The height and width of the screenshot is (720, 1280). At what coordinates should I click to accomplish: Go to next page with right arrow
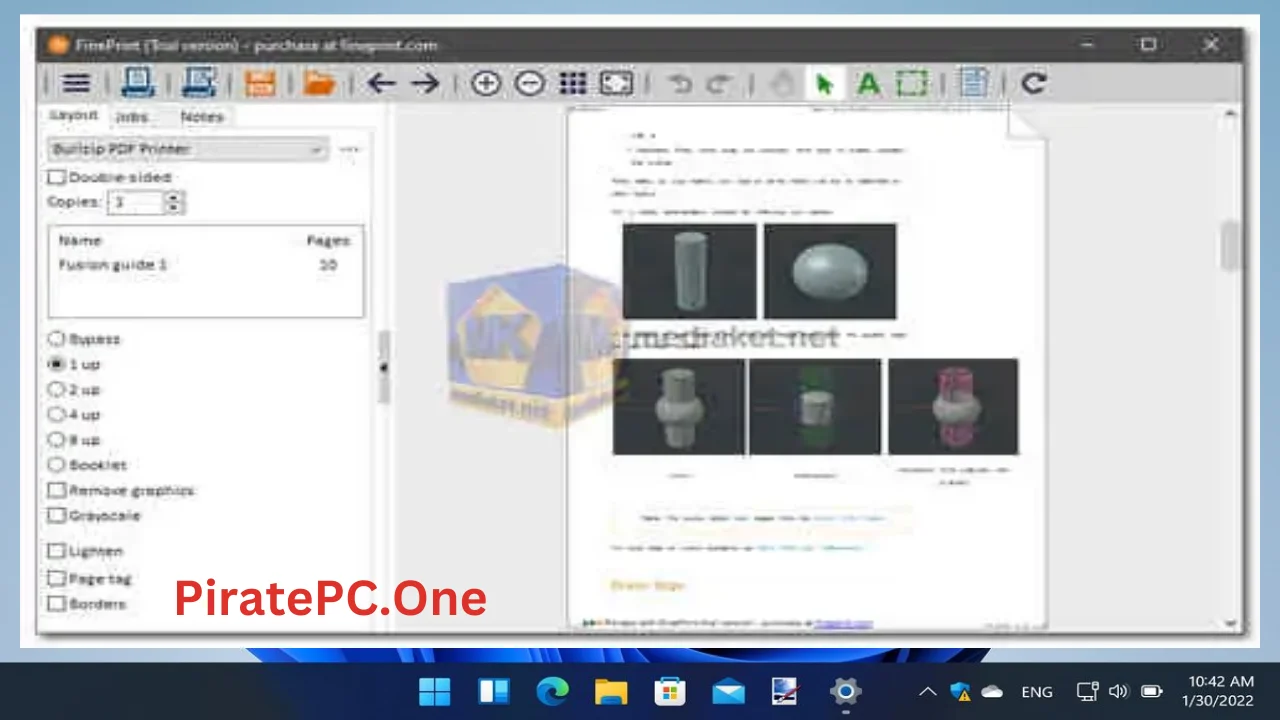click(425, 84)
